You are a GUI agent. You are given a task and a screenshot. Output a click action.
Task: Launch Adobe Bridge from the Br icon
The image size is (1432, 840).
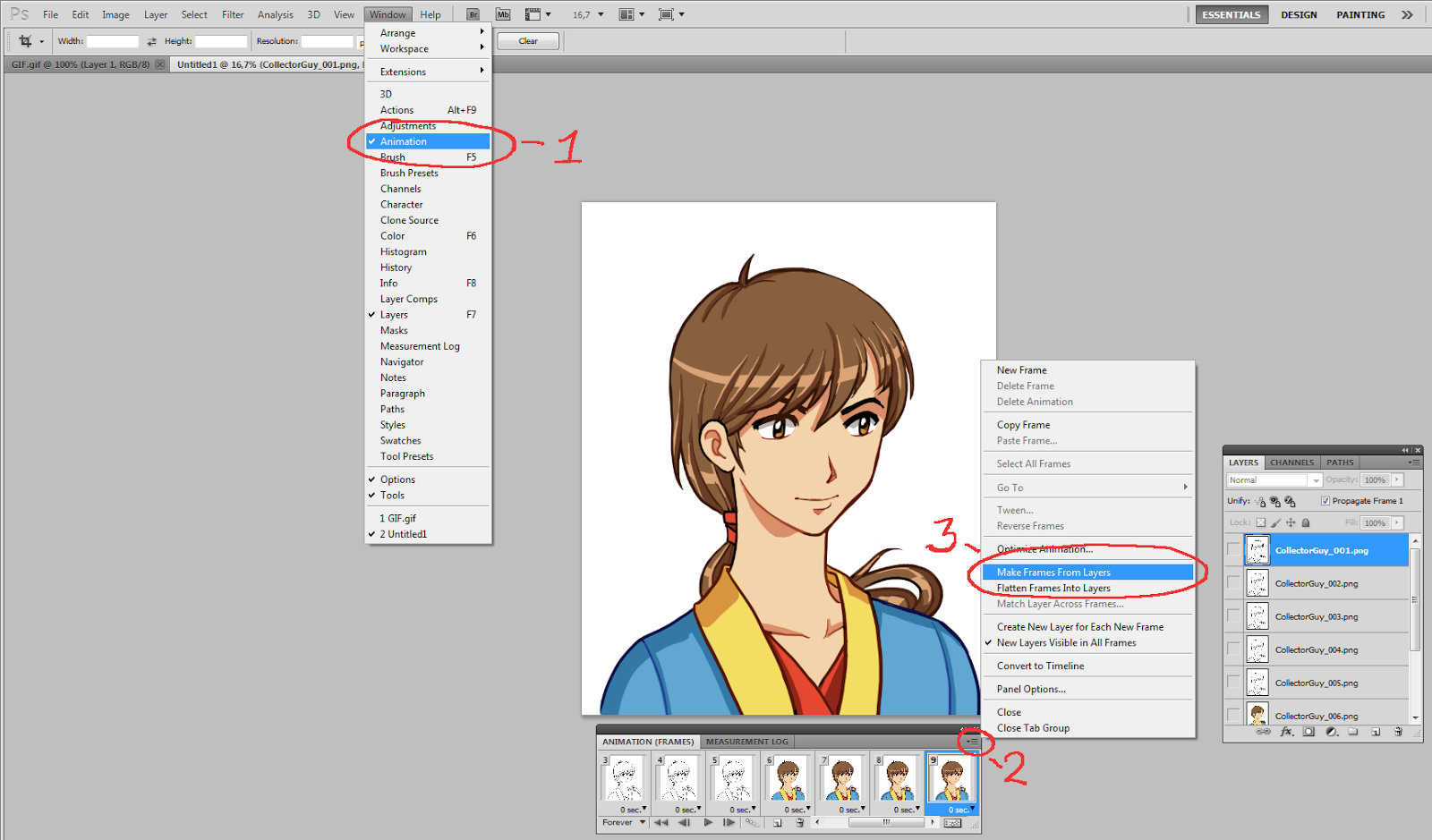(x=473, y=14)
